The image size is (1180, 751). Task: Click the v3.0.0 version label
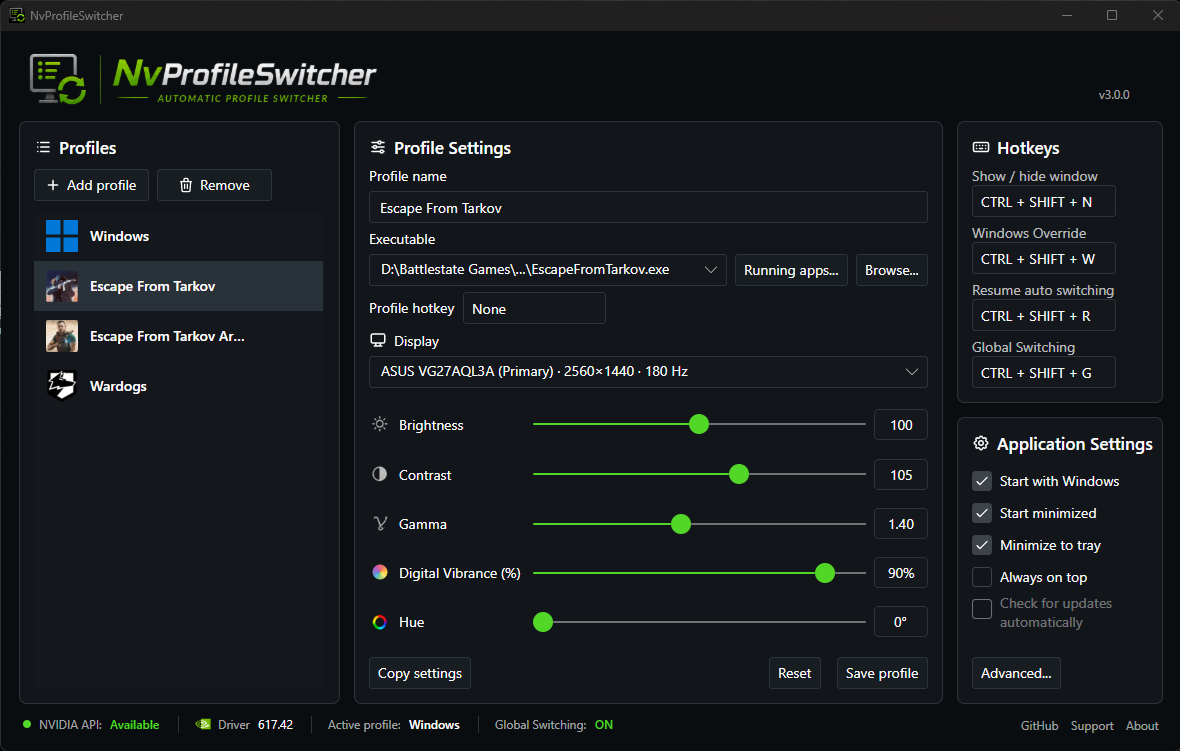pos(1114,95)
